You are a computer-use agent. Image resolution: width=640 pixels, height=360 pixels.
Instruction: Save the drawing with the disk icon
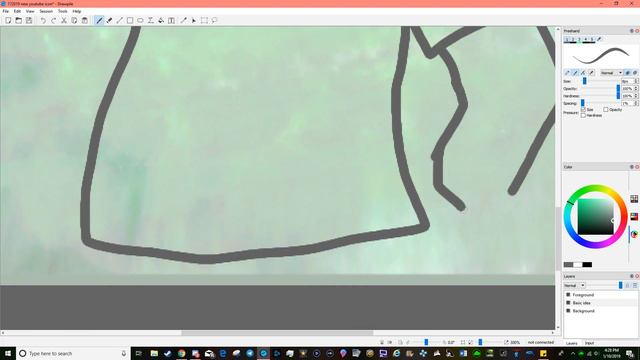pyautogui.click(x=29, y=20)
